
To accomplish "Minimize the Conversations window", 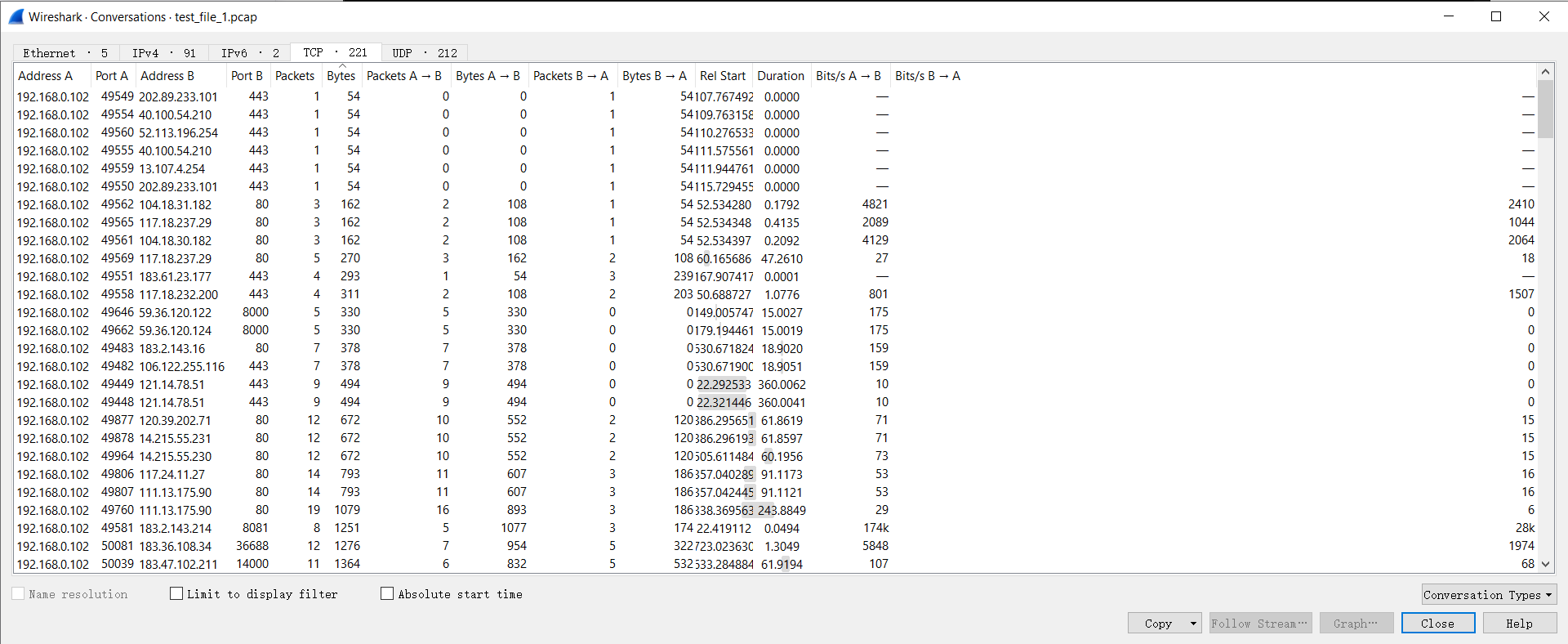I will [x=1449, y=16].
